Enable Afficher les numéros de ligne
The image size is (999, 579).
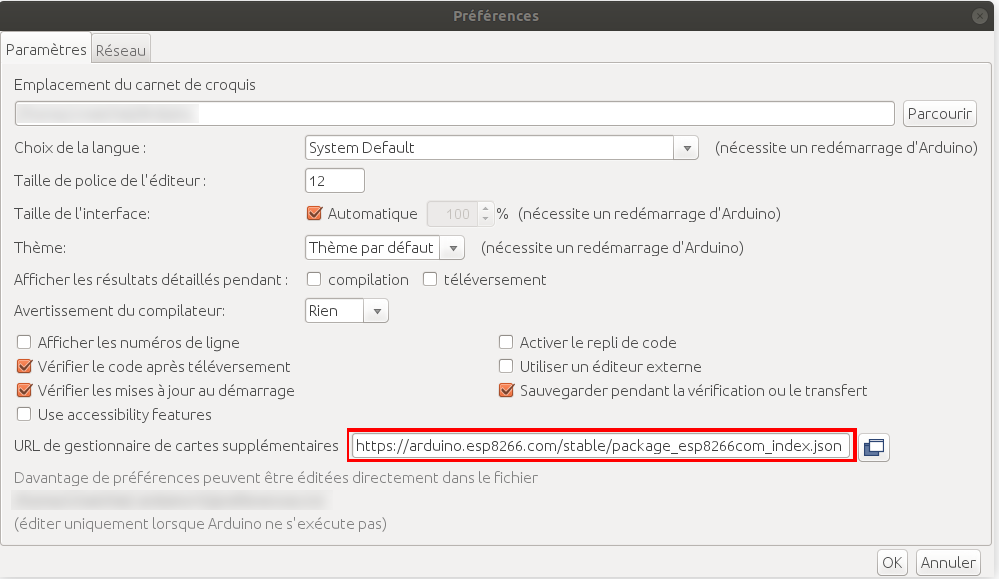coord(24,343)
